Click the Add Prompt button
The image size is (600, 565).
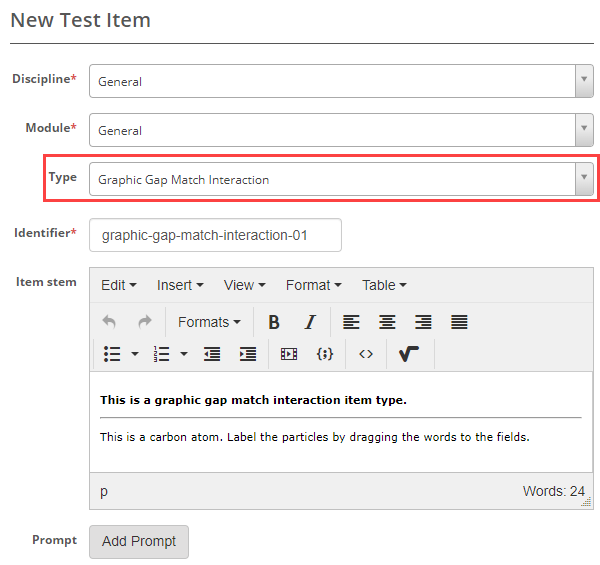pyautogui.click(x=139, y=541)
